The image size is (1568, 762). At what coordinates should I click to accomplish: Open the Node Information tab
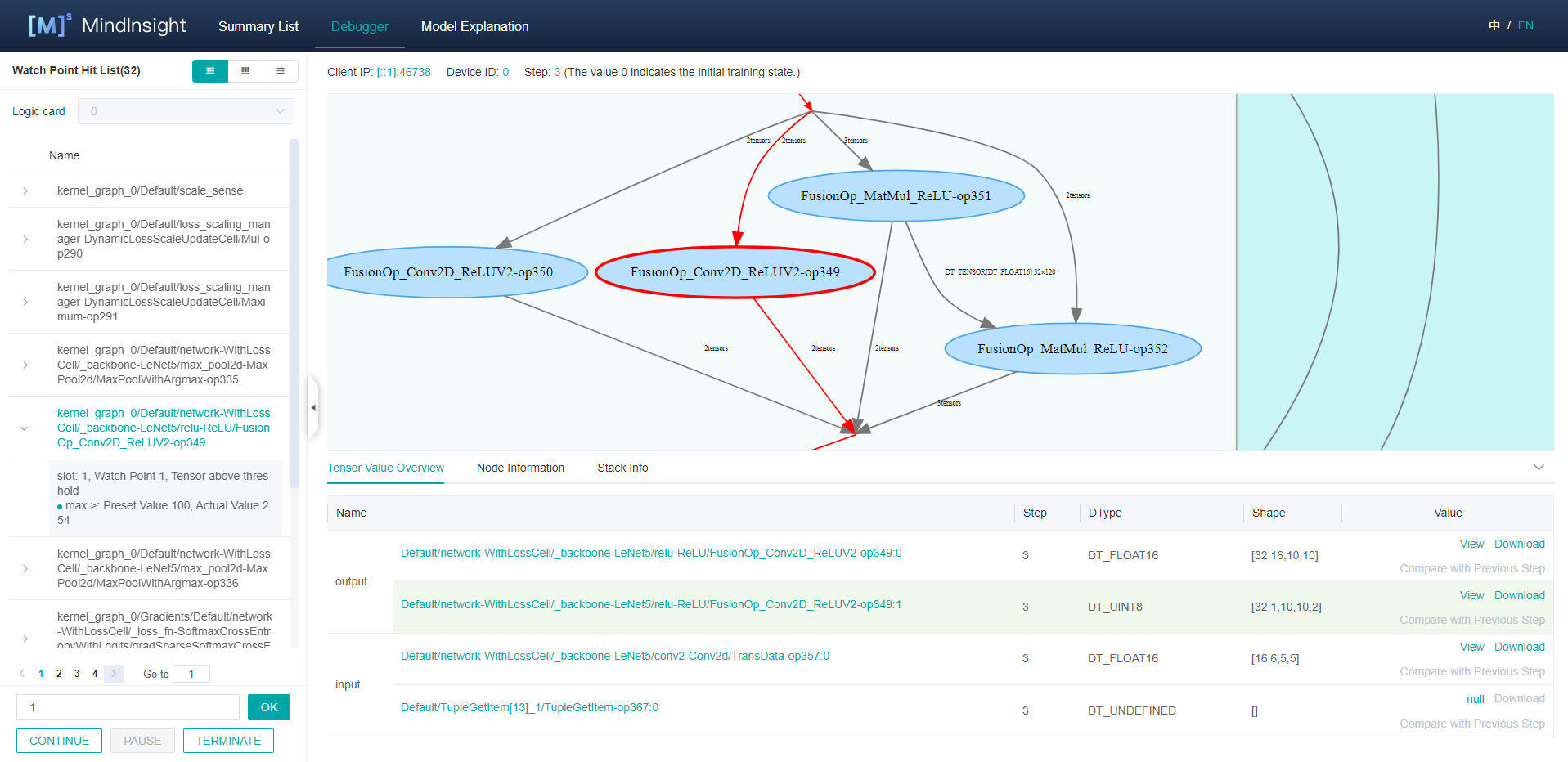(x=520, y=468)
